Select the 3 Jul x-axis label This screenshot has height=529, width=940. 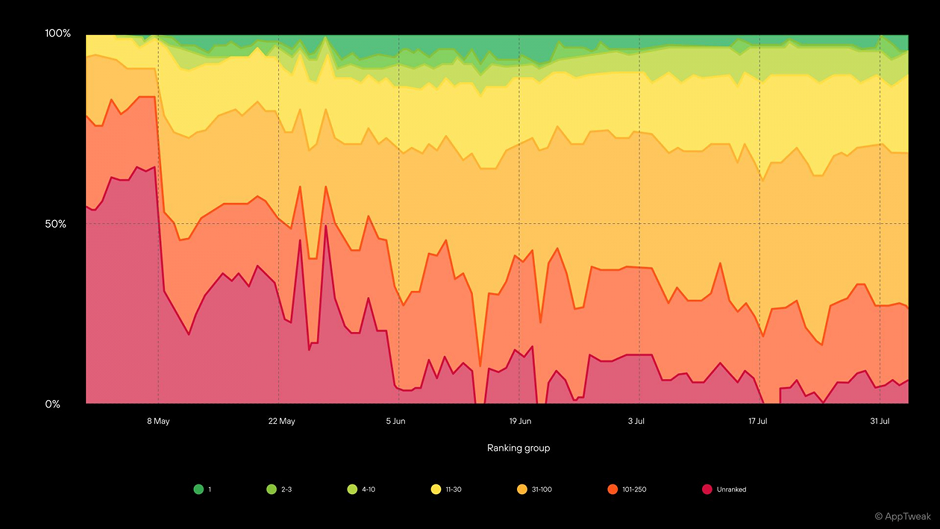point(634,421)
